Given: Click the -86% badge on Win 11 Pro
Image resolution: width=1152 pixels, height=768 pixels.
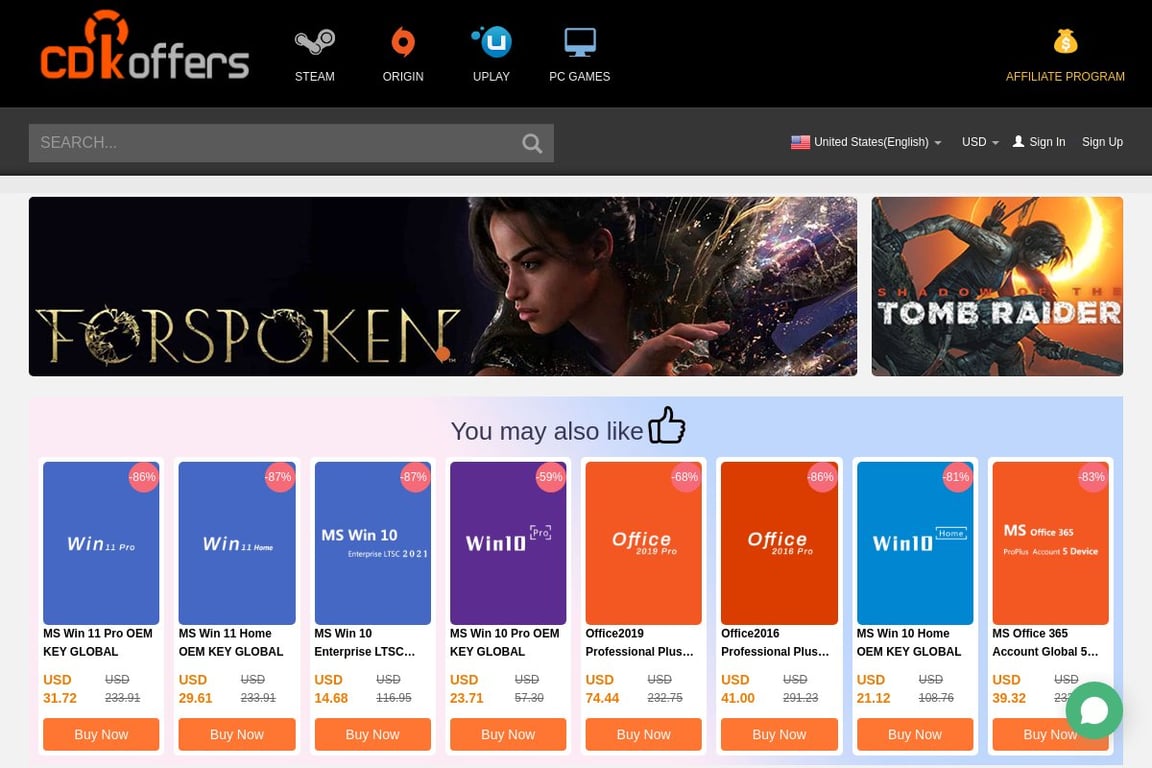Looking at the screenshot, I should [143, 477].
